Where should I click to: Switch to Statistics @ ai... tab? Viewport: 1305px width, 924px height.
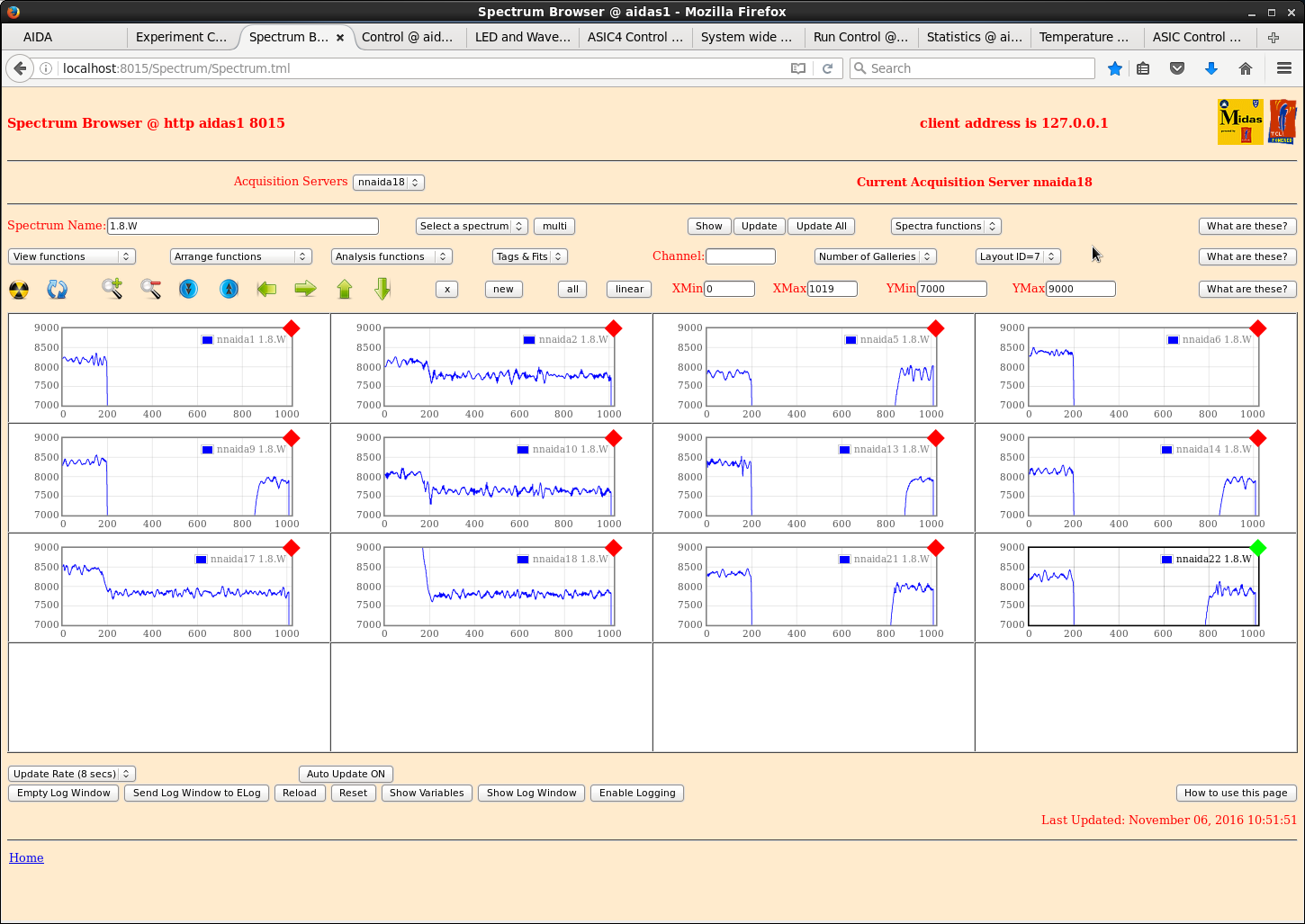pos(975,37)
